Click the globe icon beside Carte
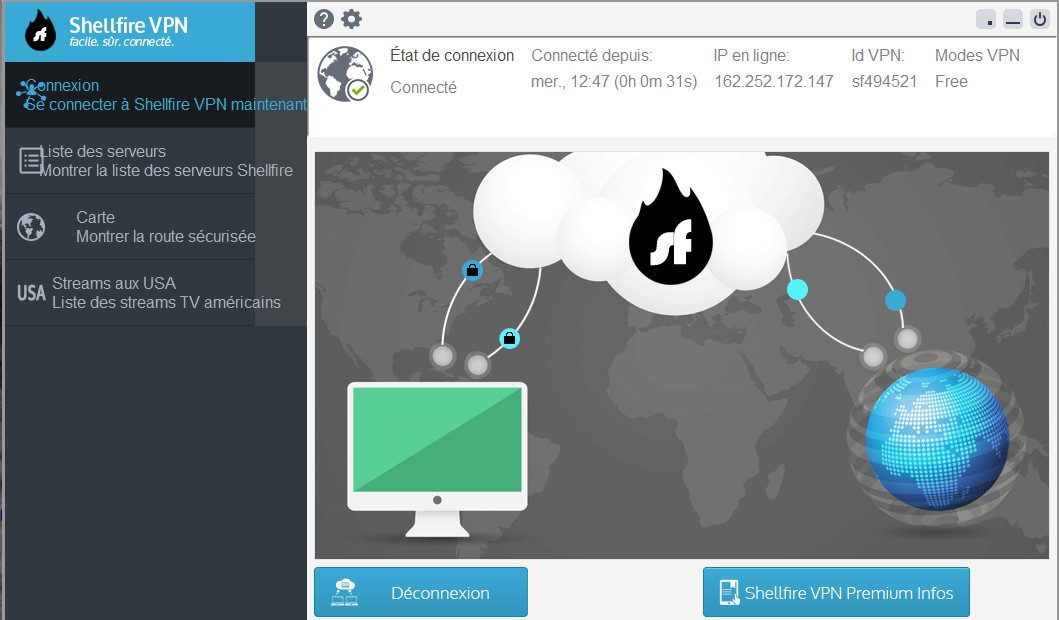The width and height of the screenshot is (1059, 620). [31, 227]
